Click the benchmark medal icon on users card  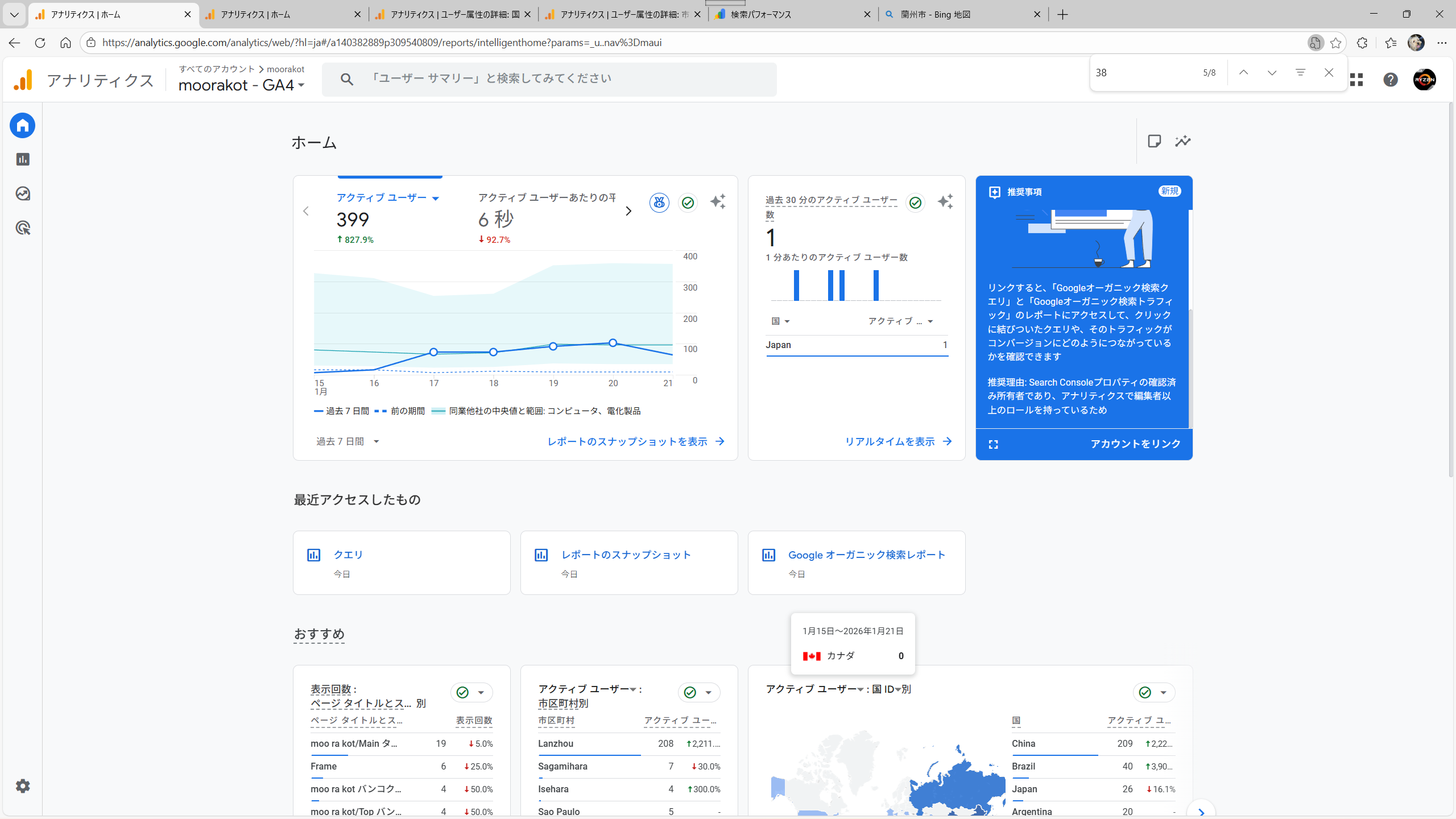[x=659, y=202]
